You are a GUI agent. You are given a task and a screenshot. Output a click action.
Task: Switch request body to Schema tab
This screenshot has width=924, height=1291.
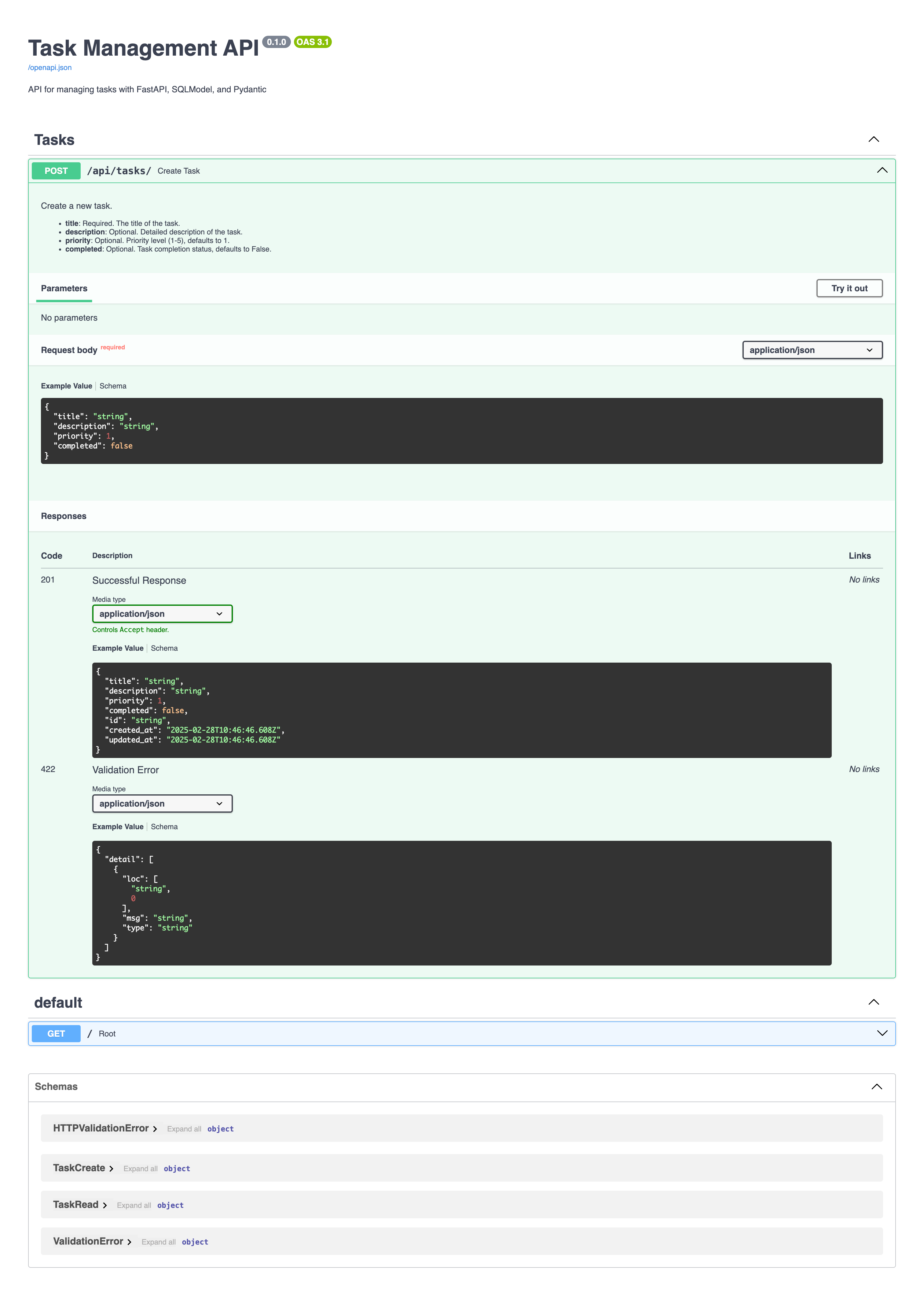click(113, 386)
